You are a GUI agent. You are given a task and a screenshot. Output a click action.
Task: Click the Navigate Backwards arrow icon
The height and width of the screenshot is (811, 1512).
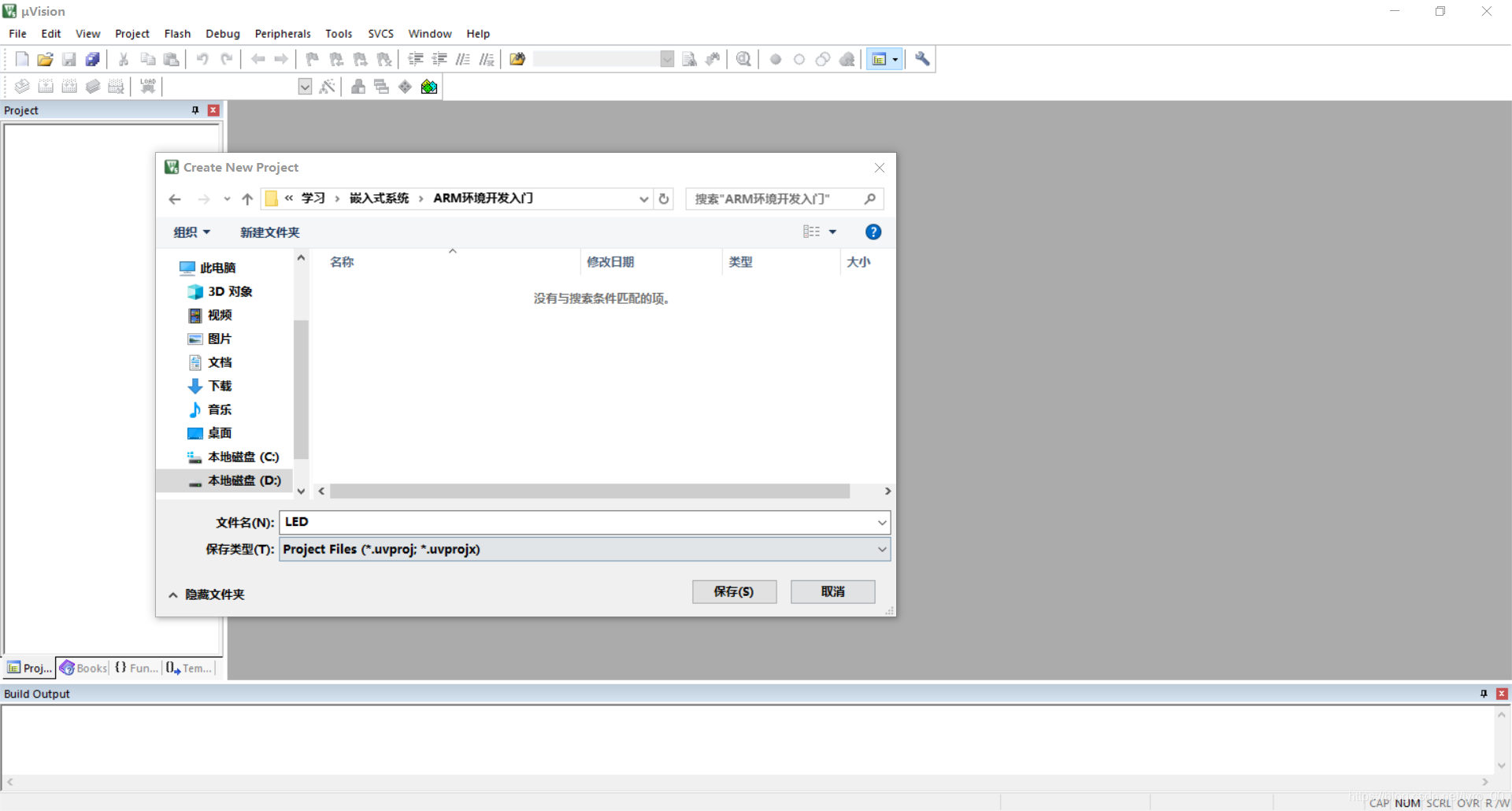pyautogui.click(x=258, y=59)
